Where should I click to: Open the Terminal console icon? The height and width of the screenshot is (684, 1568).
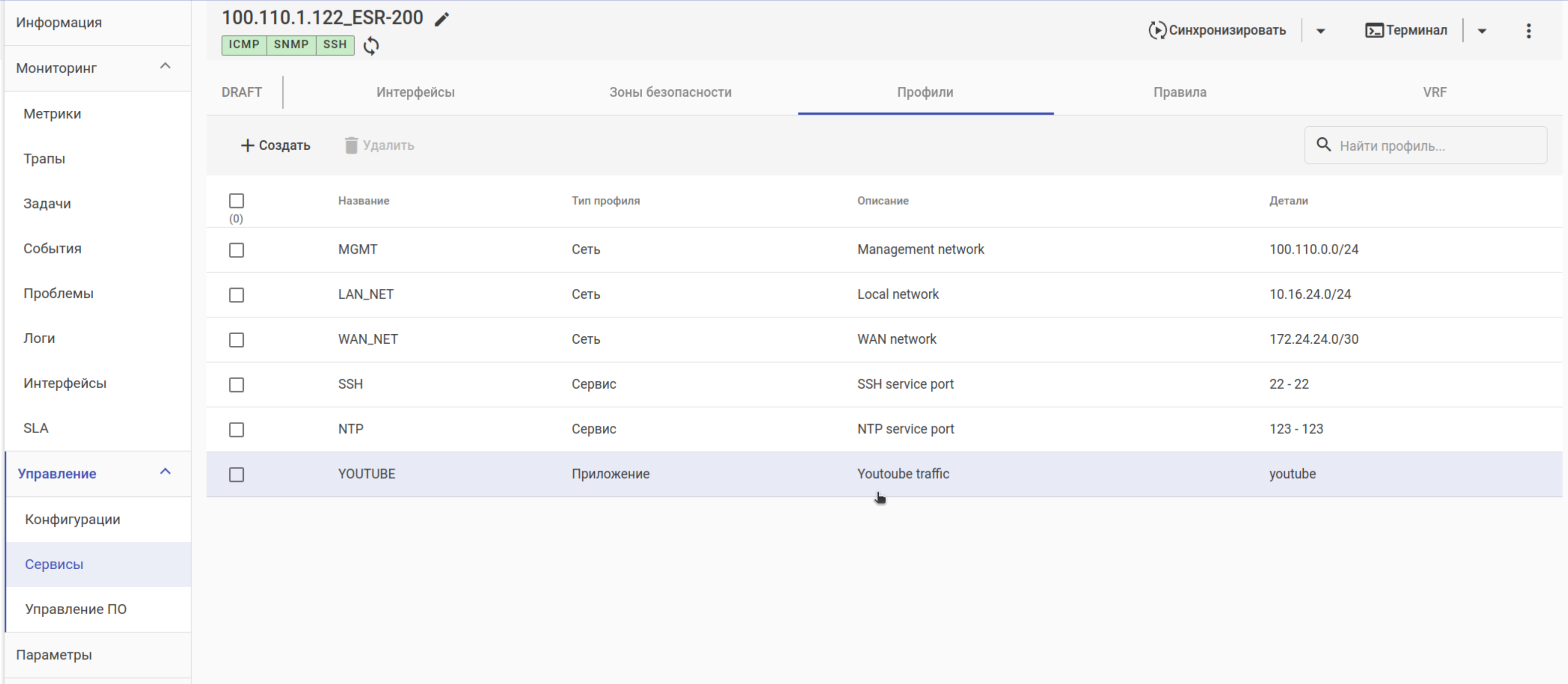click(1374, 30)
